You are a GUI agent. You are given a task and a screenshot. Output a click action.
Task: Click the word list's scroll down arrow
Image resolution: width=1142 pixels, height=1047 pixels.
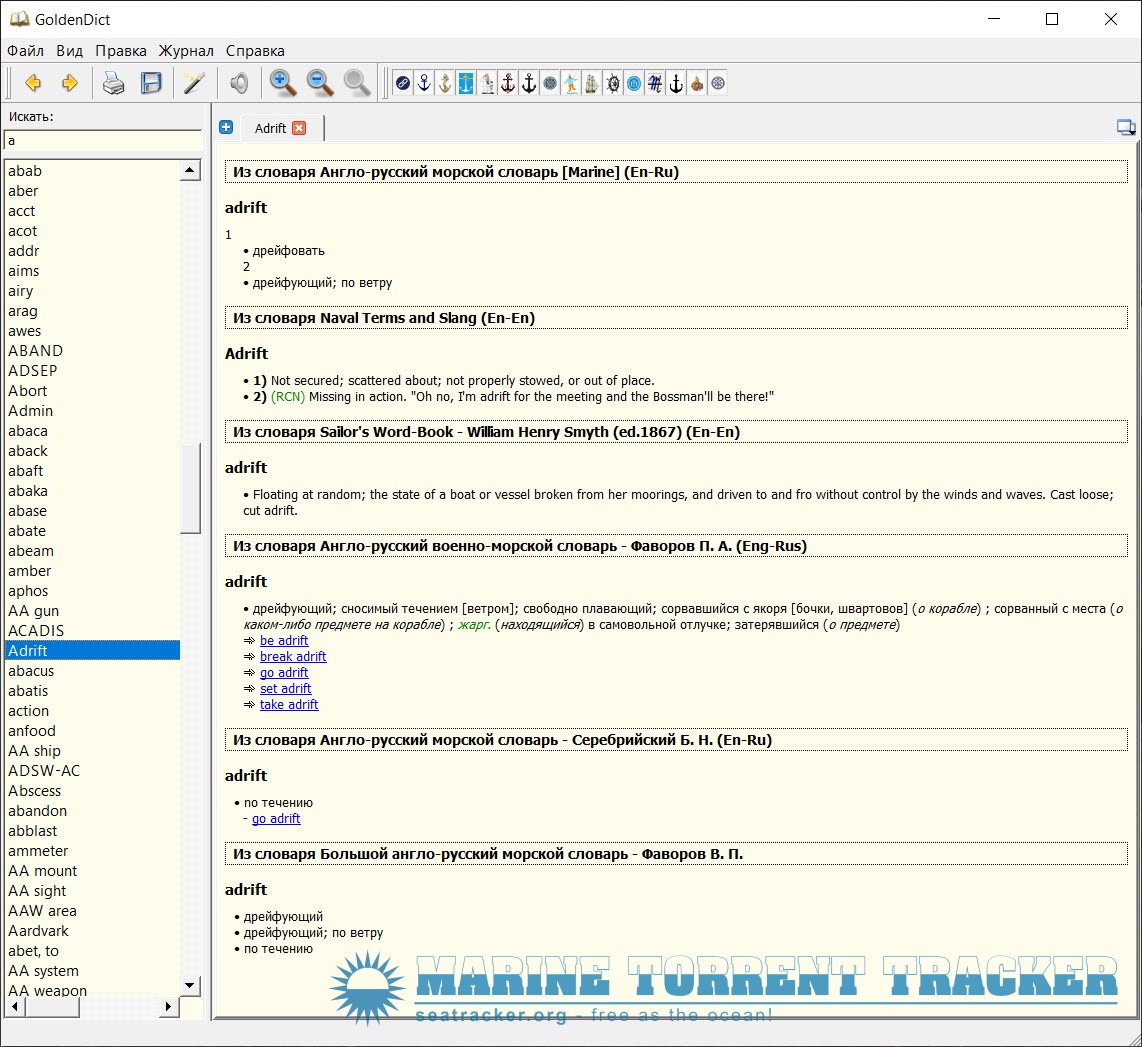(190, 985)
